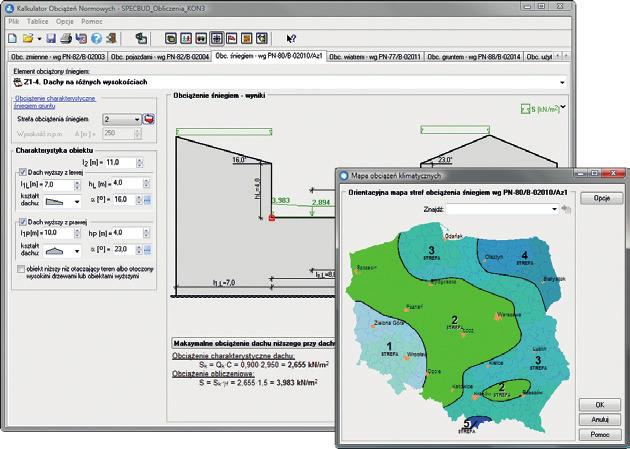The height and width of the screenshot is (449, 630).
Task: Click Anuluj in the climate map dialog
Action: [x=599, y=419]
